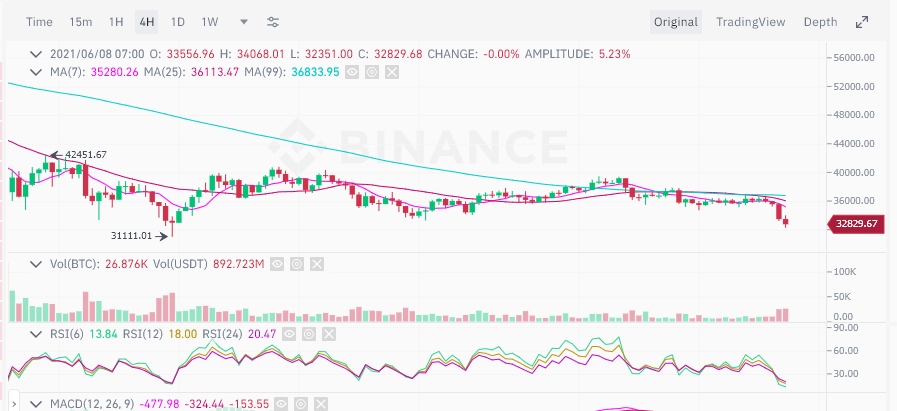Expand chart to fullscreen
The height and width of the screenshot is (411, 897).
(x=862, y=22)
